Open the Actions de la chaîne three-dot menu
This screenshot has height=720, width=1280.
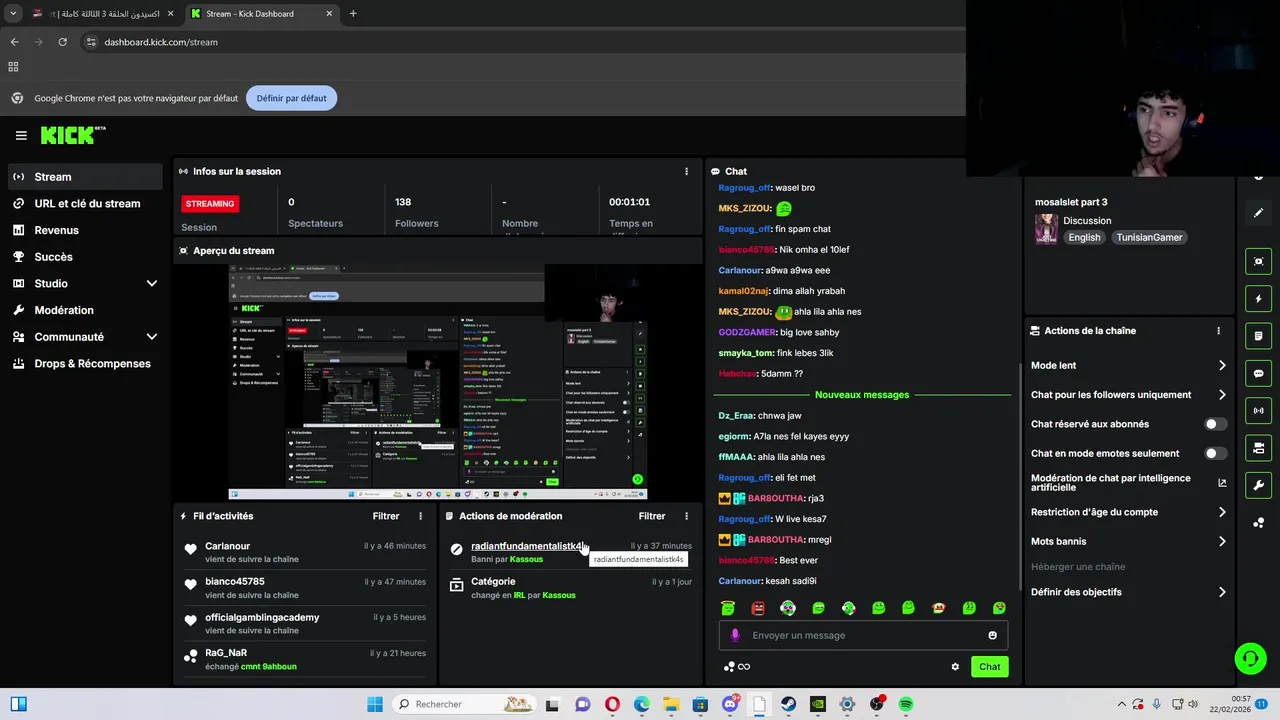1218,331
